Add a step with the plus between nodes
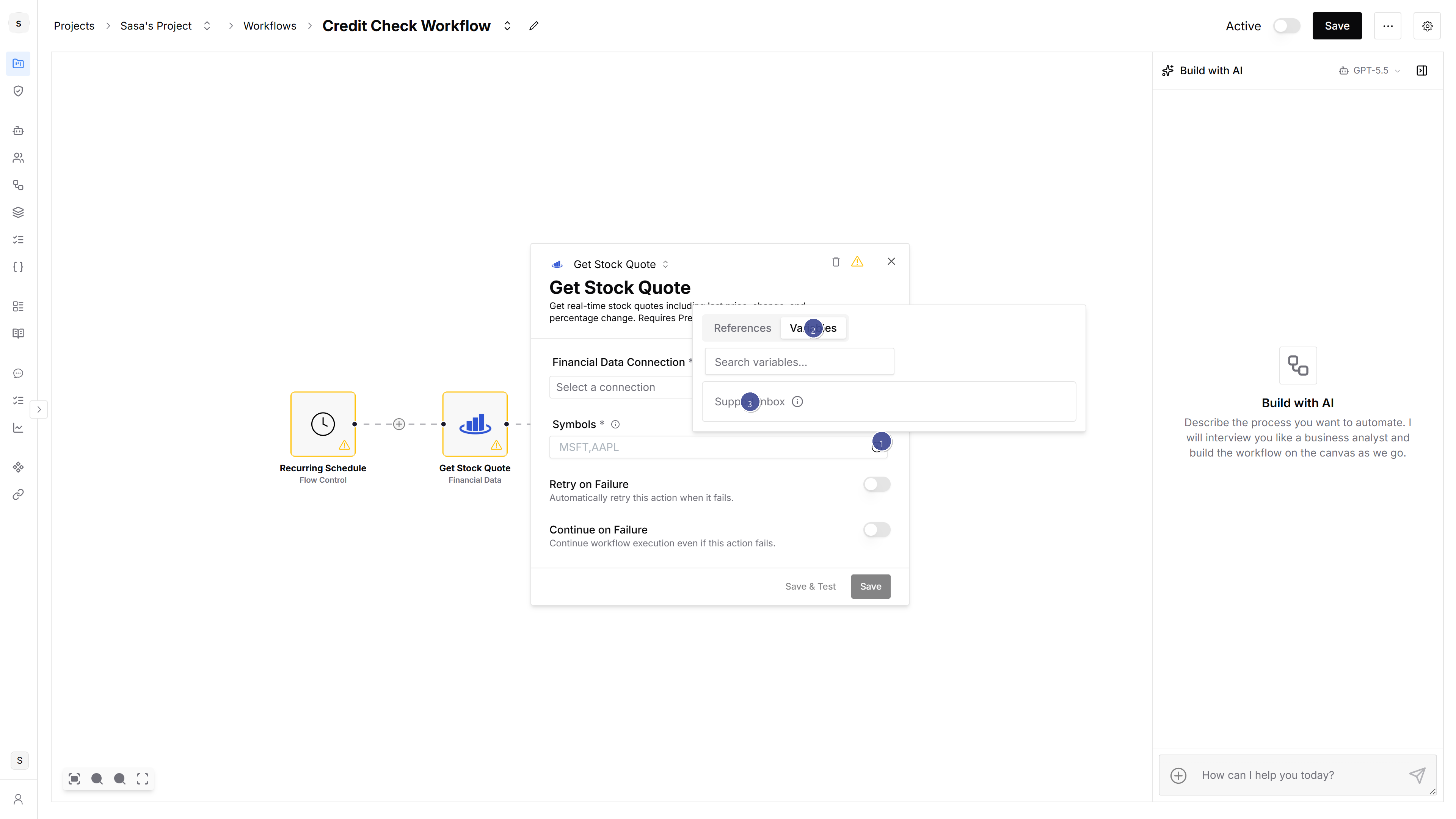The height and width of the screenshot is (819, 1456). pyautogui.click(x=399, y=424)
